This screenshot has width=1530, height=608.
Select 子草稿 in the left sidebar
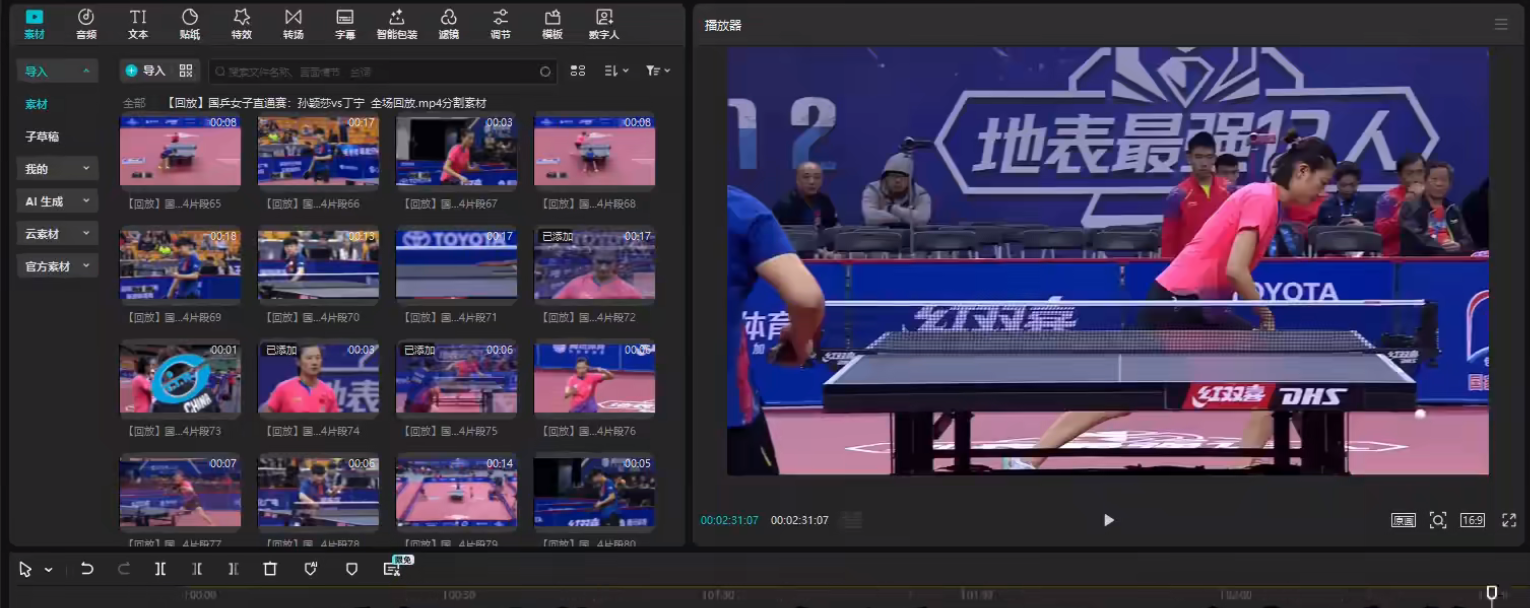pos(42,137)
